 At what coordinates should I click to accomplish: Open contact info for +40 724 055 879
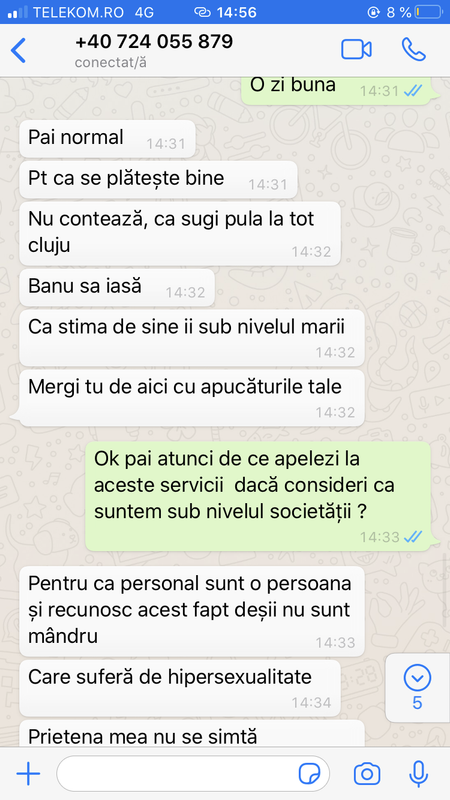(154, 42)
